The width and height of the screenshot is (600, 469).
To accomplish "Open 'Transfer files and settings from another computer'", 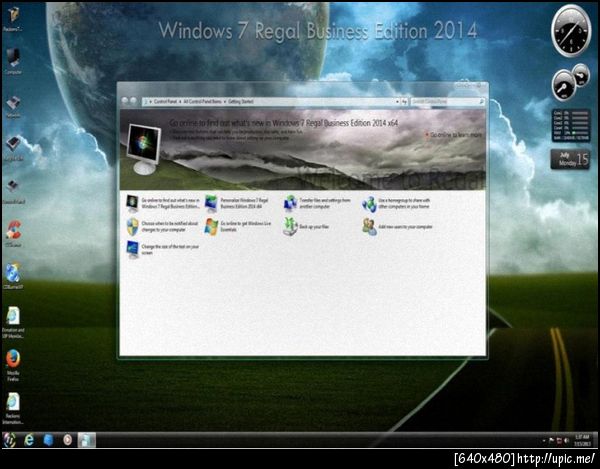I will coord(317,203).
